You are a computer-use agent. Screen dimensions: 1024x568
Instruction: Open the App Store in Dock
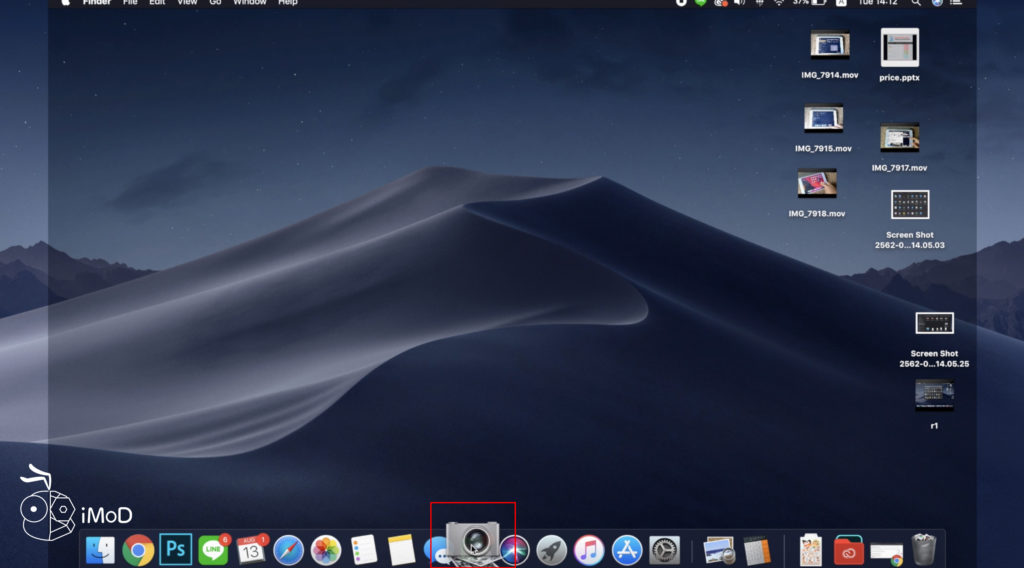[626, 550]
